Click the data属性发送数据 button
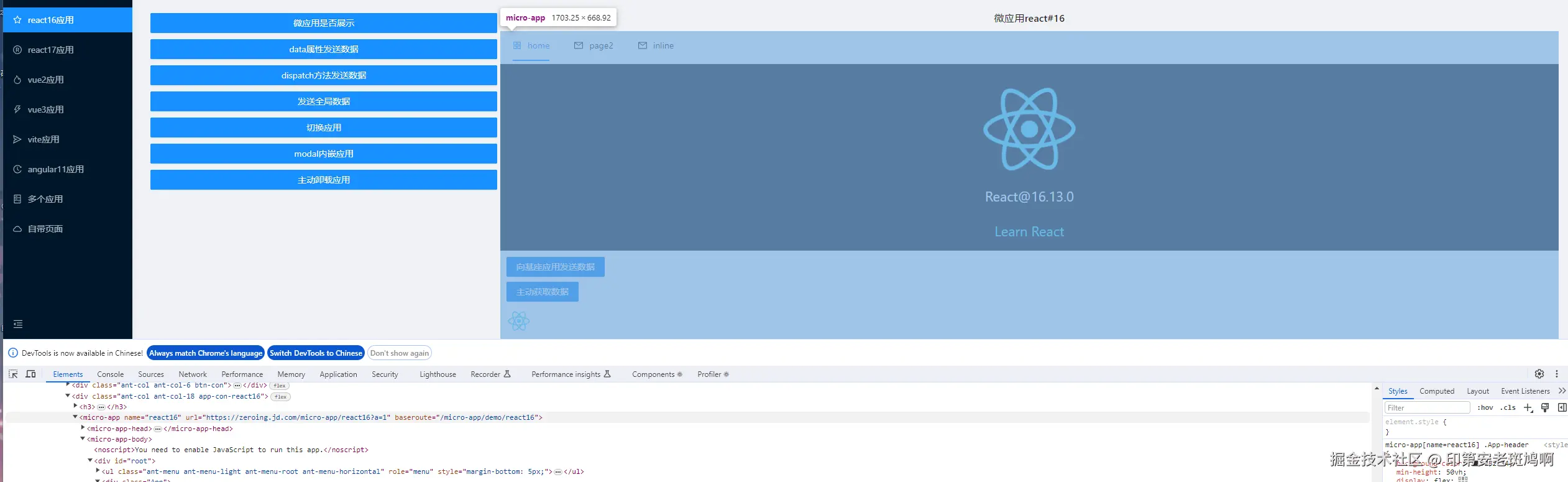 (324, 49)
